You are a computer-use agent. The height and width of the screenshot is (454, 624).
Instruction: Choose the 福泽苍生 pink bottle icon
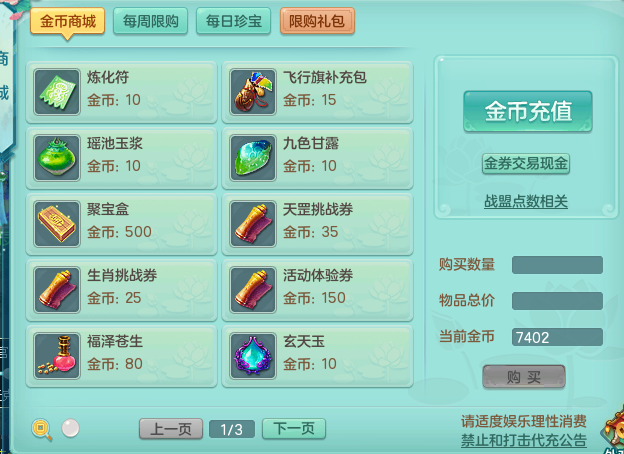click(x=57, y=356)
